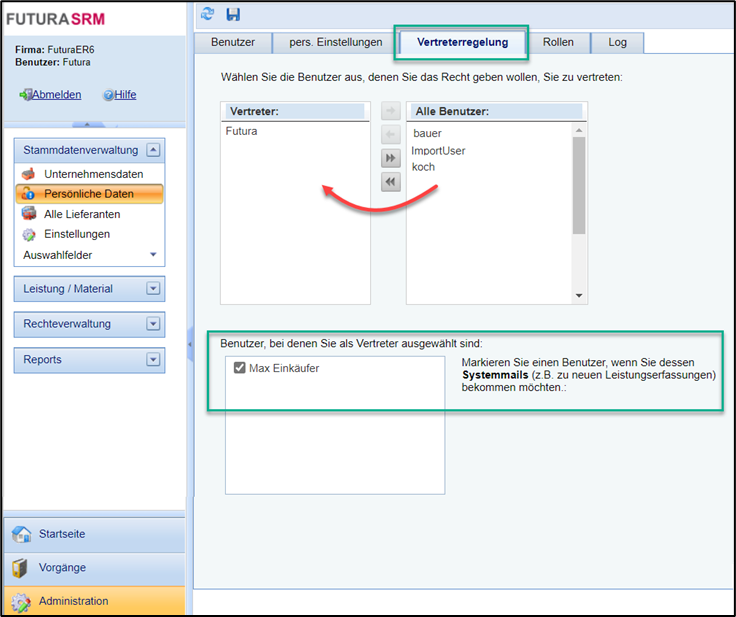Select user koch in Alle Benutzer
Viewport: 736px width, 617px height.
coord(423,167)
